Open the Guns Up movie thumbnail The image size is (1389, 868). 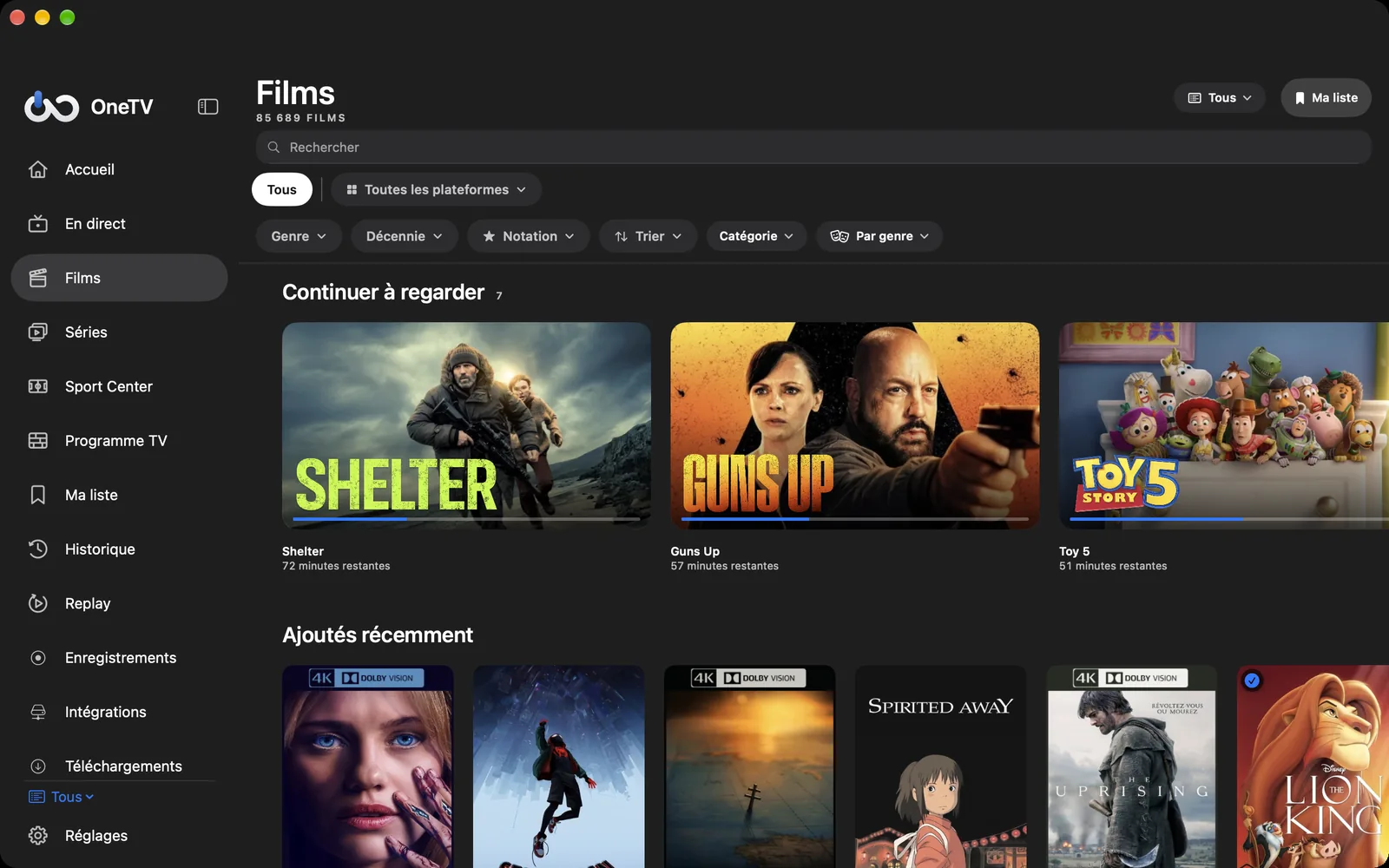(854, 425)
